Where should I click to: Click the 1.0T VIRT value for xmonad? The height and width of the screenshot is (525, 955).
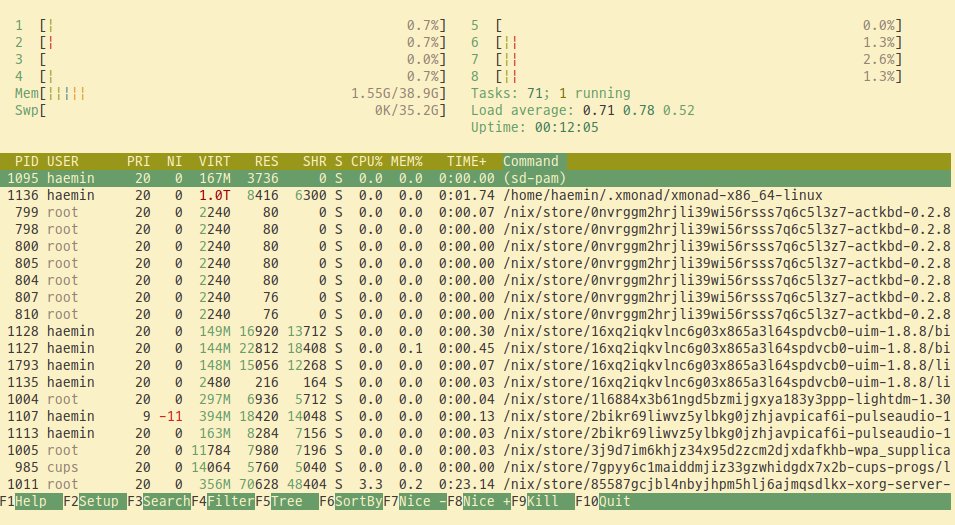pyautogui.click(x=214, y=196)
